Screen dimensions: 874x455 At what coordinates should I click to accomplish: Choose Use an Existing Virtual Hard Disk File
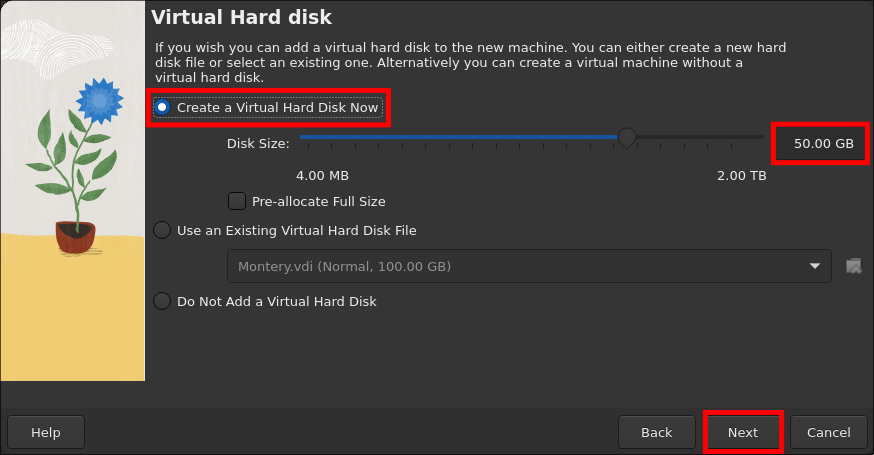tap(162, 231)
